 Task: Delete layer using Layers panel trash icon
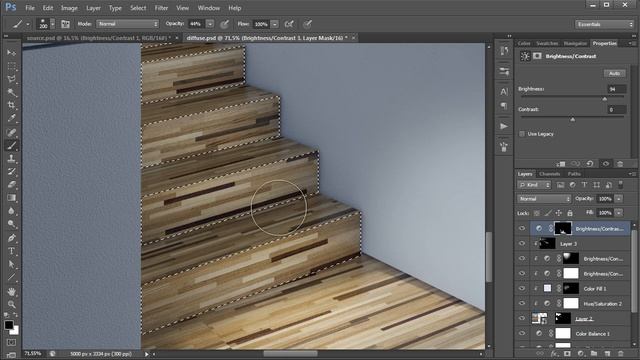(x=621, y=353)
